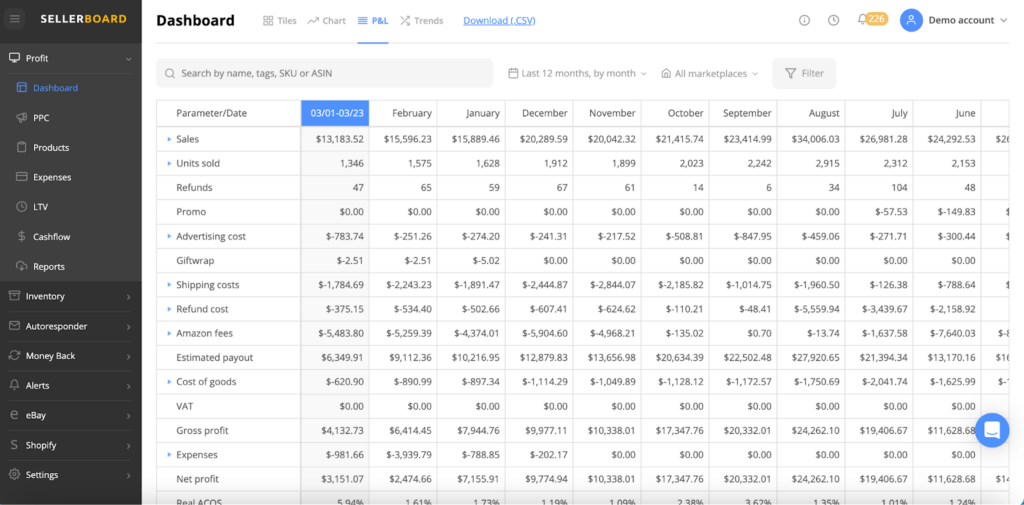The image size is (1024, 505).
Task: Click the Settings gear icon
Action: tap(14, 474)
